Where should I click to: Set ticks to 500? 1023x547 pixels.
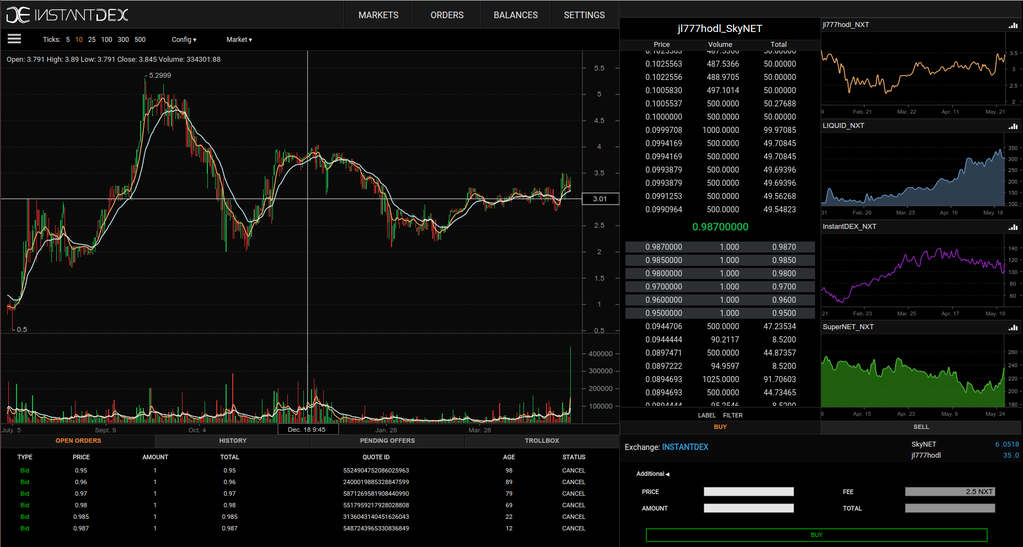[x=140, y=40]
